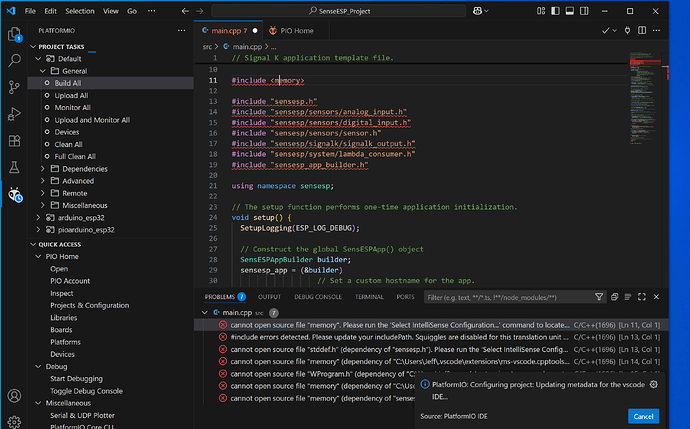Maximize the bottom panel size
The image size is (690, 429).
click(642, 297)
